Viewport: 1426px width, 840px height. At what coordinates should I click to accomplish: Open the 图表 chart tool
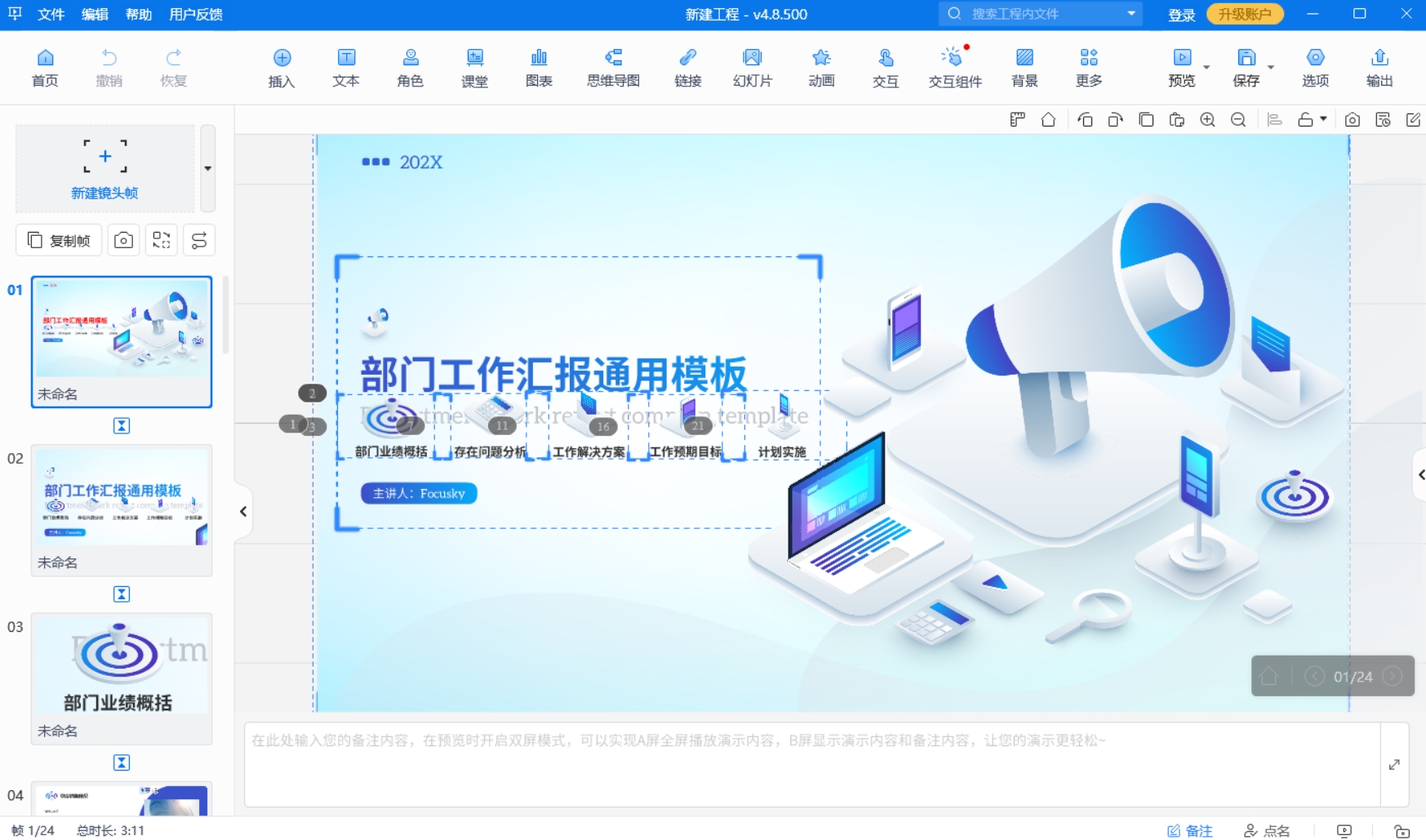[x=539, y=67]
